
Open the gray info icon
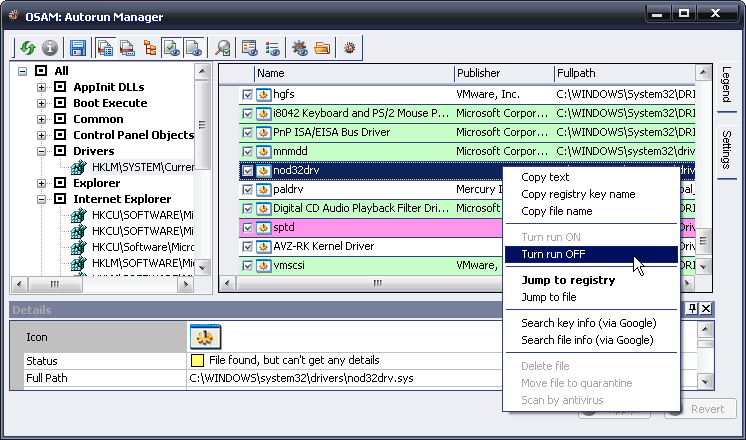50,48
